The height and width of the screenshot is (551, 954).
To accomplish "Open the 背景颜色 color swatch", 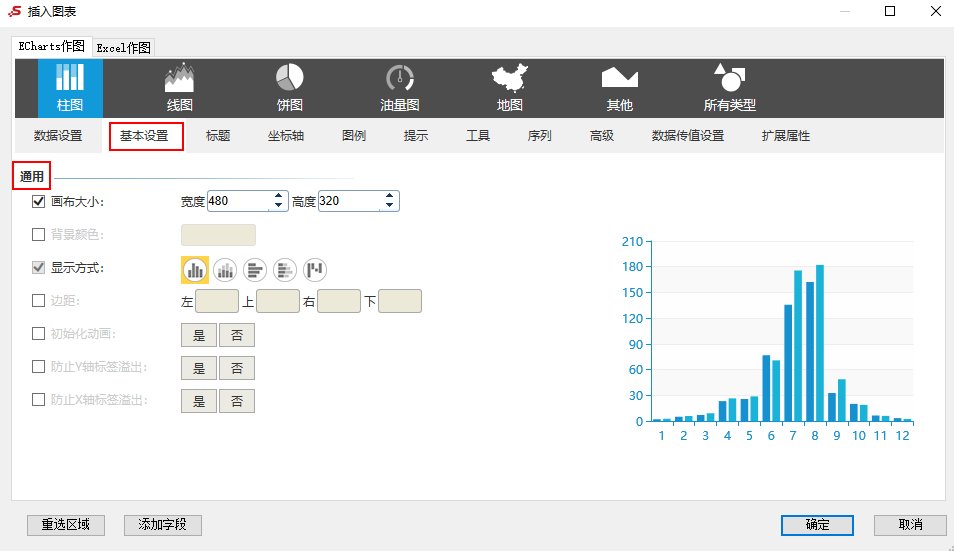I will coord(218,235).
